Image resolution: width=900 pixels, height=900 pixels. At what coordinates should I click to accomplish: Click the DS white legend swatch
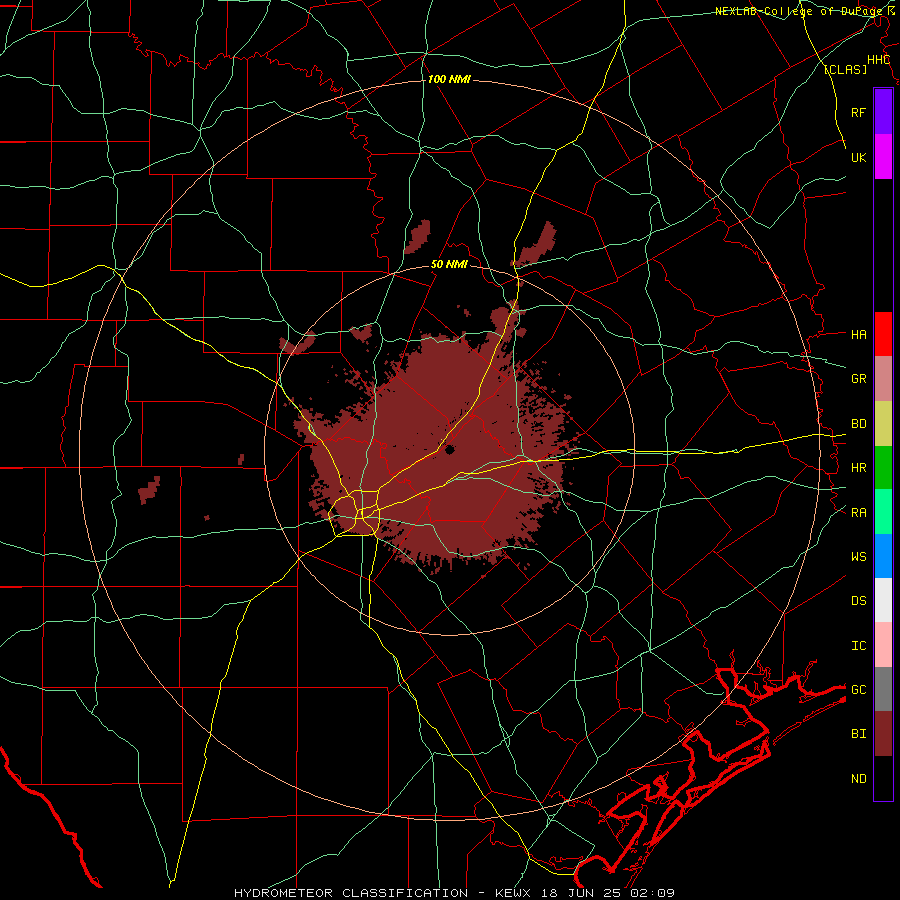point(883,600)
